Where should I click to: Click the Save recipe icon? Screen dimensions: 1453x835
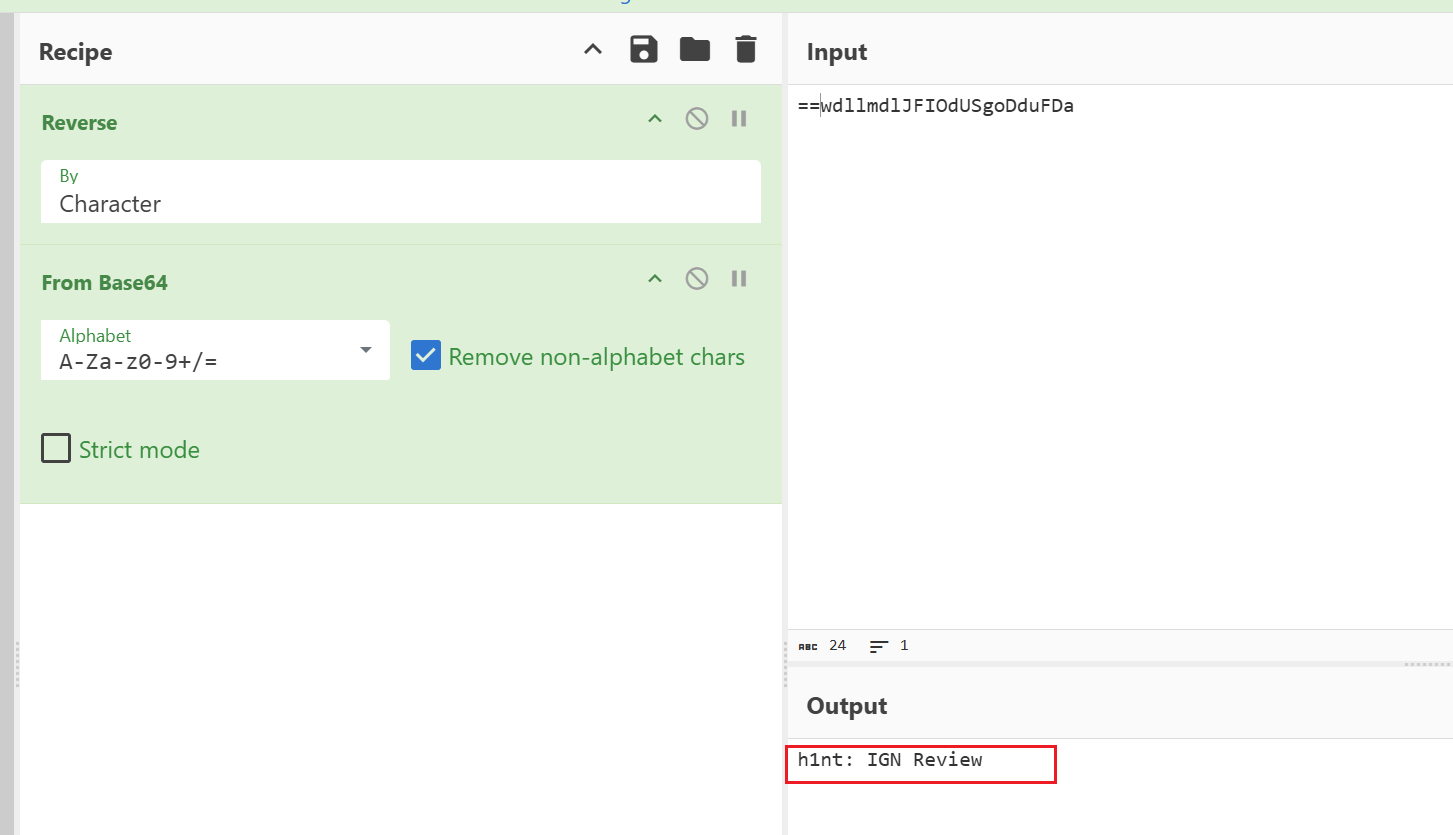(643, 49)
